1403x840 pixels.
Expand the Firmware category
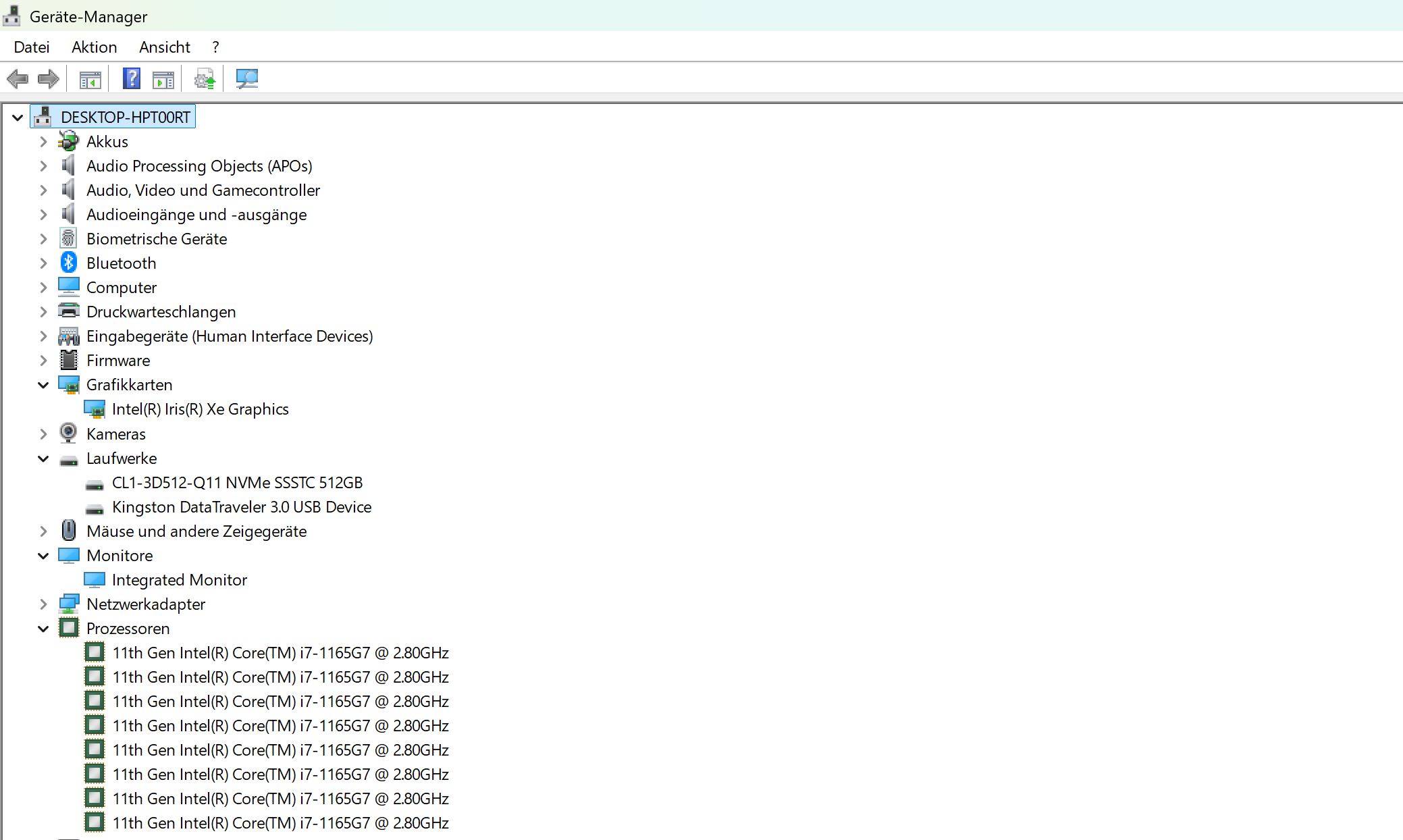(43, 361)
